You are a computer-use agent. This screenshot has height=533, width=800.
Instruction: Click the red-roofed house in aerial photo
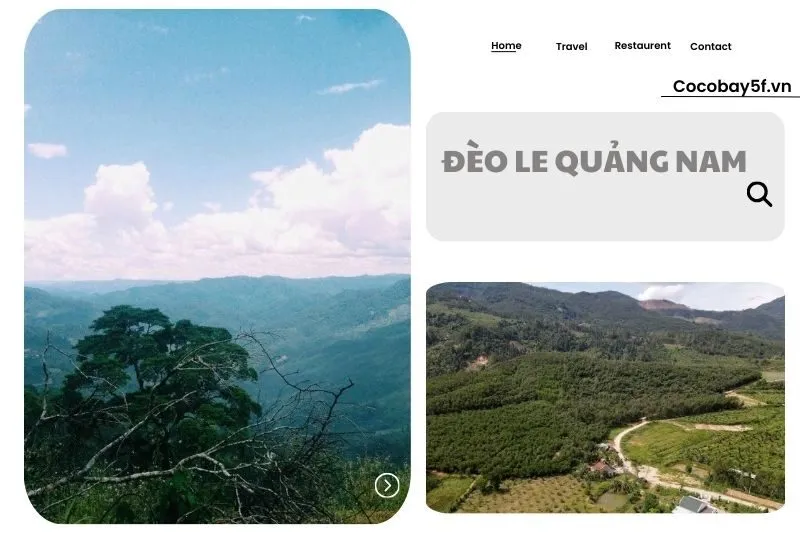(603, 466)
